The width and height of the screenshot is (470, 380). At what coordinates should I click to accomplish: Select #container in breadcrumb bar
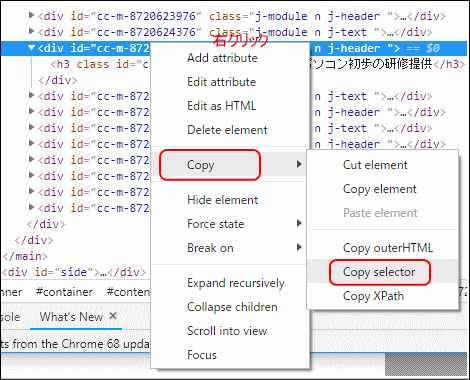tap(64, 292)
